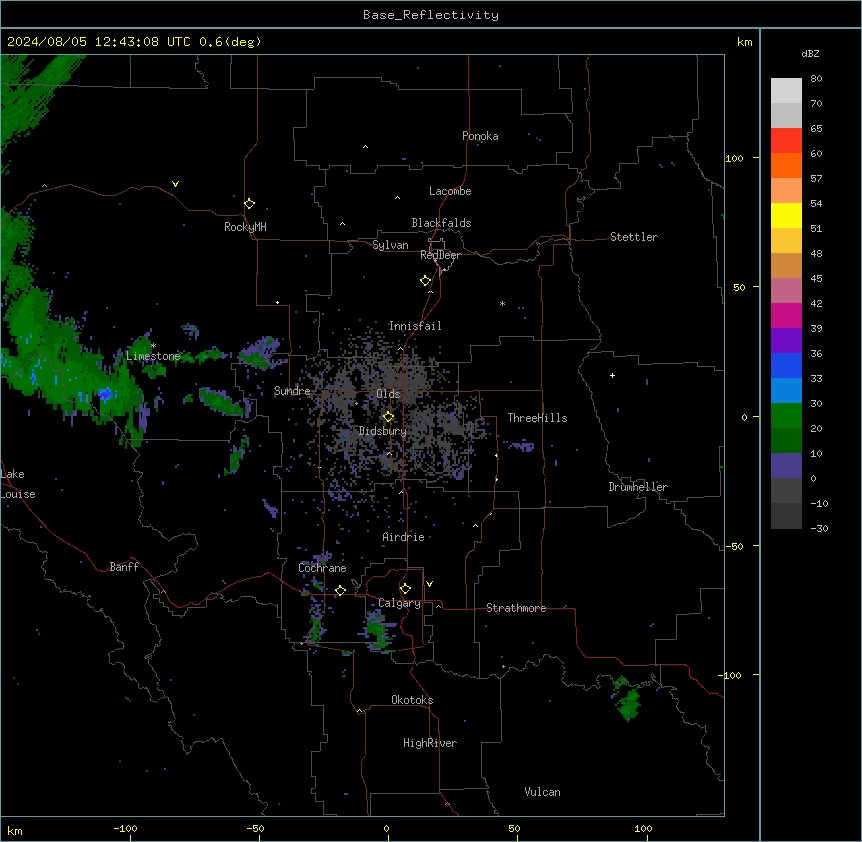Click the km label at top right
Image resolution: width=862 pixels, height=842 pixels.
click(x=744, y=42)
